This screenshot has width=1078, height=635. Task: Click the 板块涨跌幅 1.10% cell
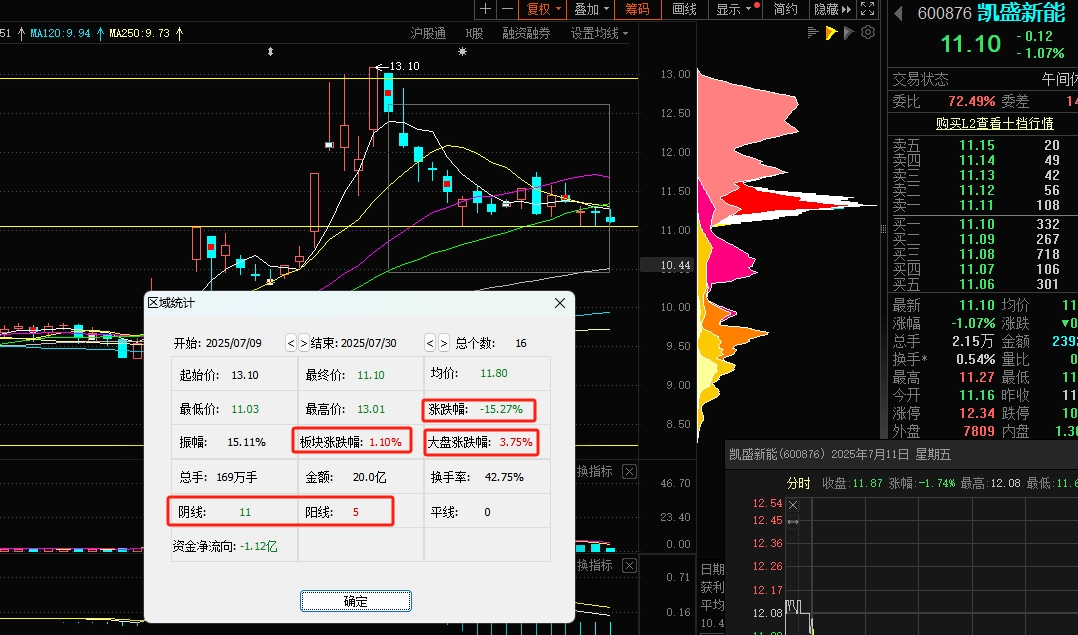click(x=351, y=442)
